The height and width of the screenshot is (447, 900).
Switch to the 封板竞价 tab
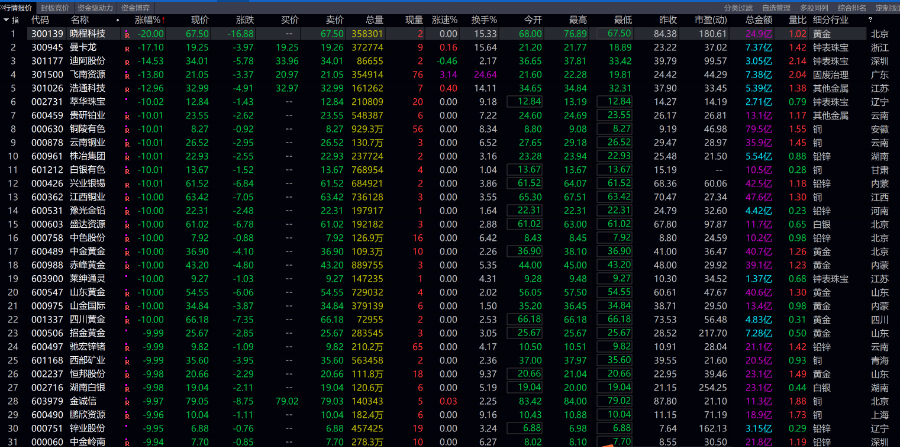point(55,6)
